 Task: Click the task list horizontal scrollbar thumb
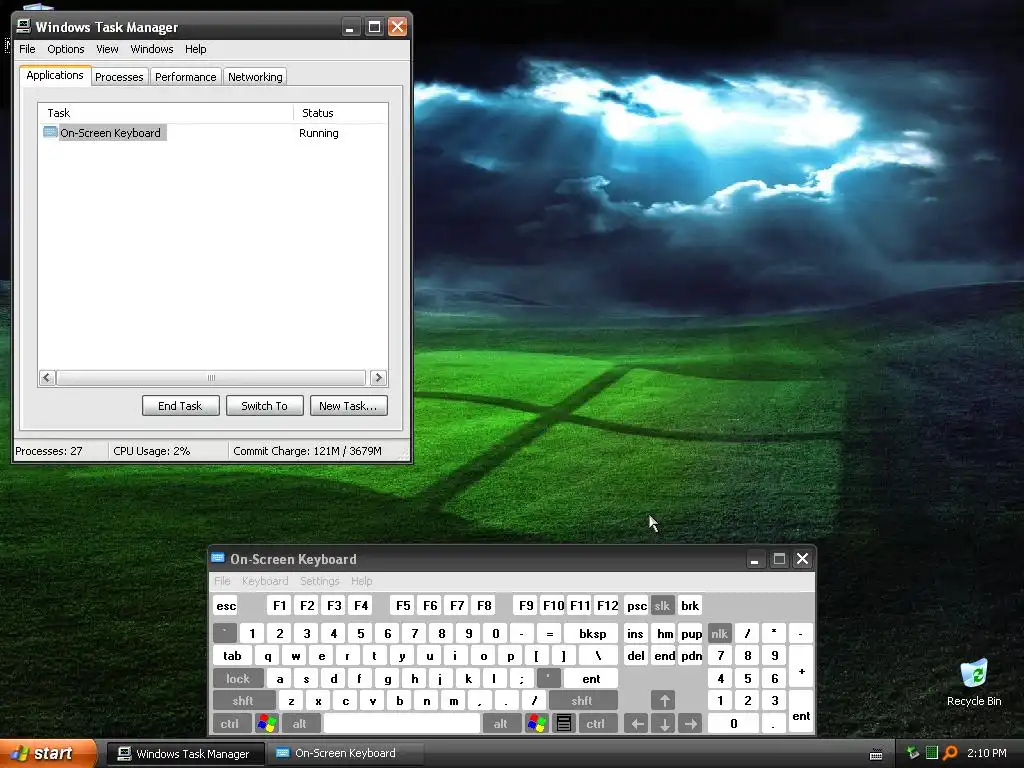(x=211, y=377)
